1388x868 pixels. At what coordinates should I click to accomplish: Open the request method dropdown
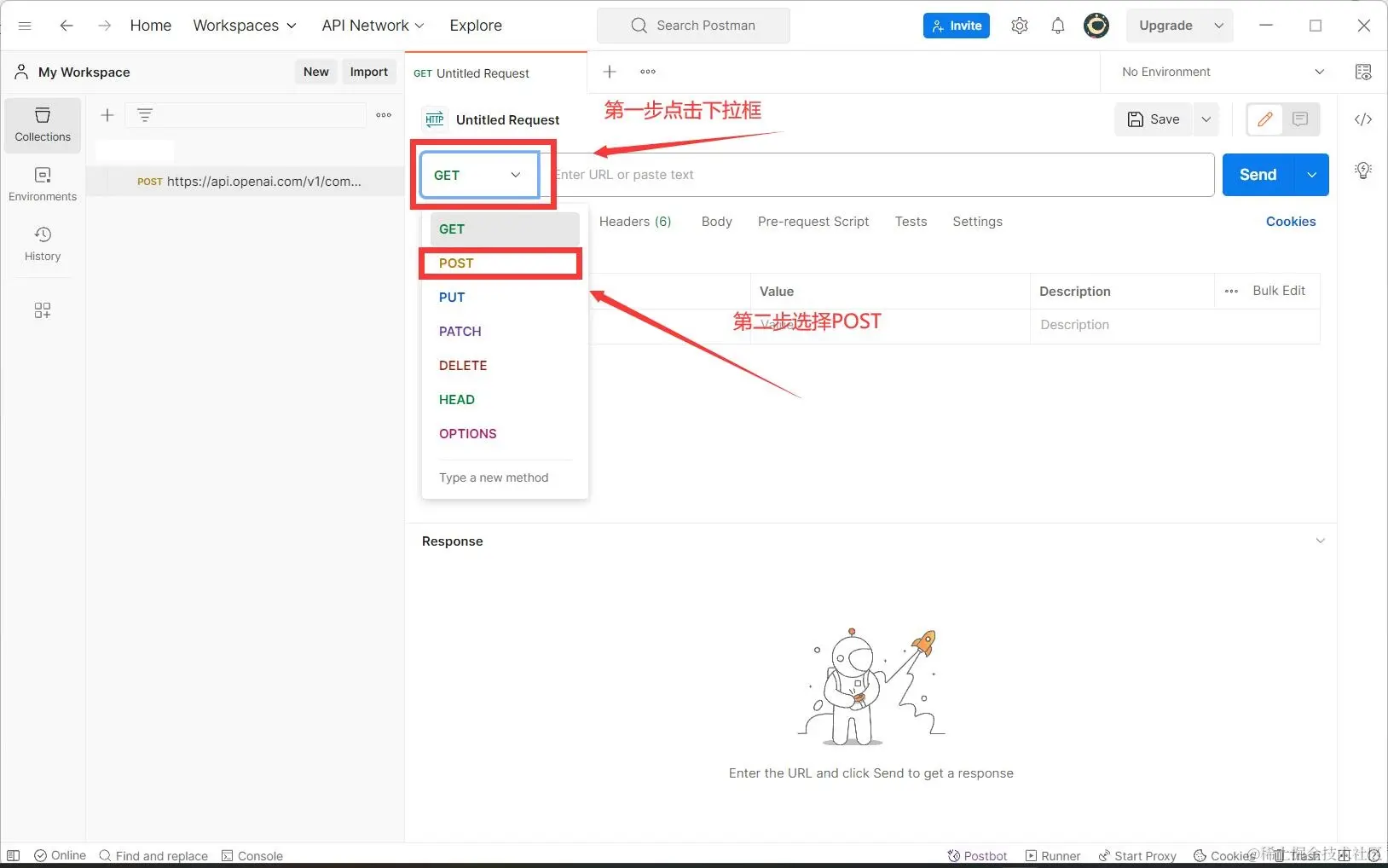[479, 175]
